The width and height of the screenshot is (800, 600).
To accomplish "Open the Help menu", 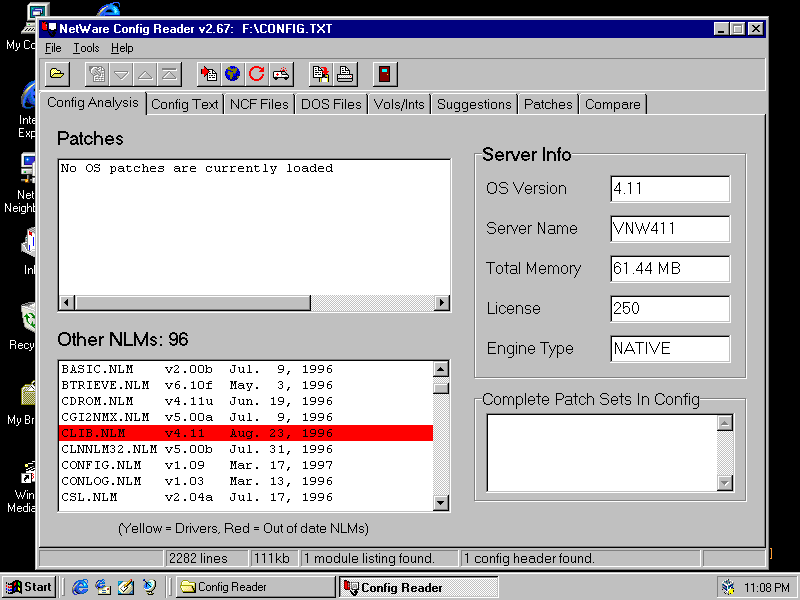I will point(122,48).
